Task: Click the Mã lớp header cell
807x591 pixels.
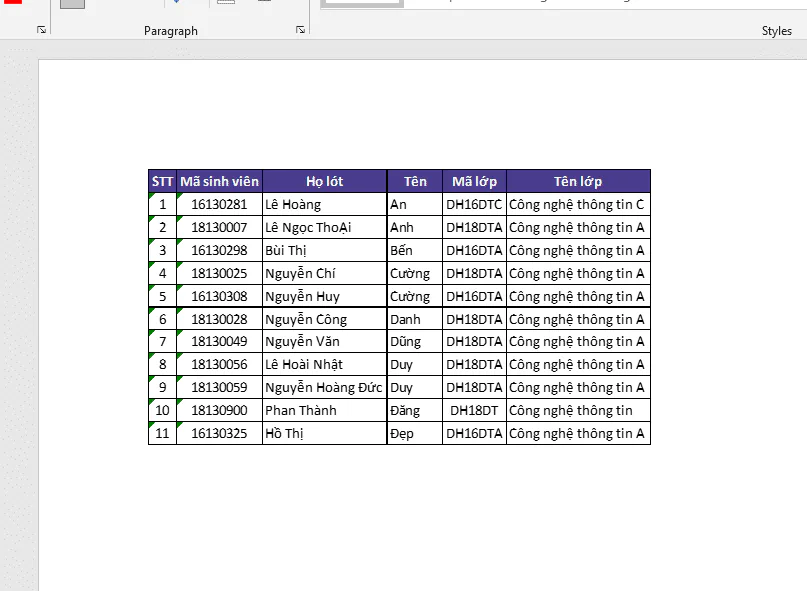Action: coord(474,181)
